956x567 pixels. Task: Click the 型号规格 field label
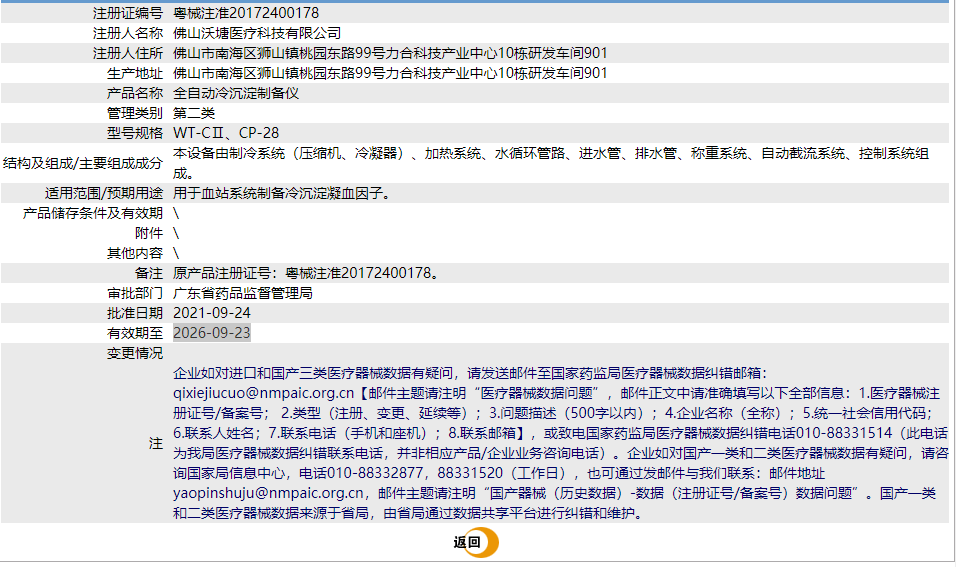point(135,133)
